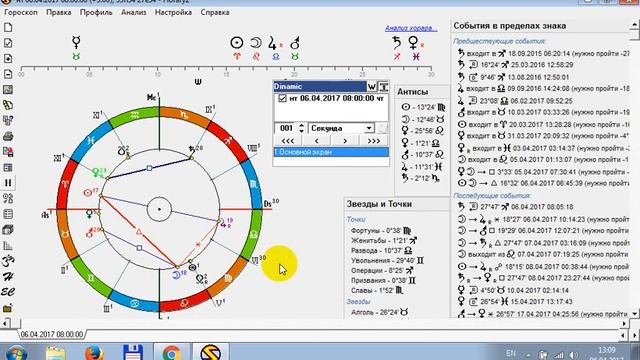Click the EC script icon in left toolbar
Viewport: 640px width, 360px height.
8,292
